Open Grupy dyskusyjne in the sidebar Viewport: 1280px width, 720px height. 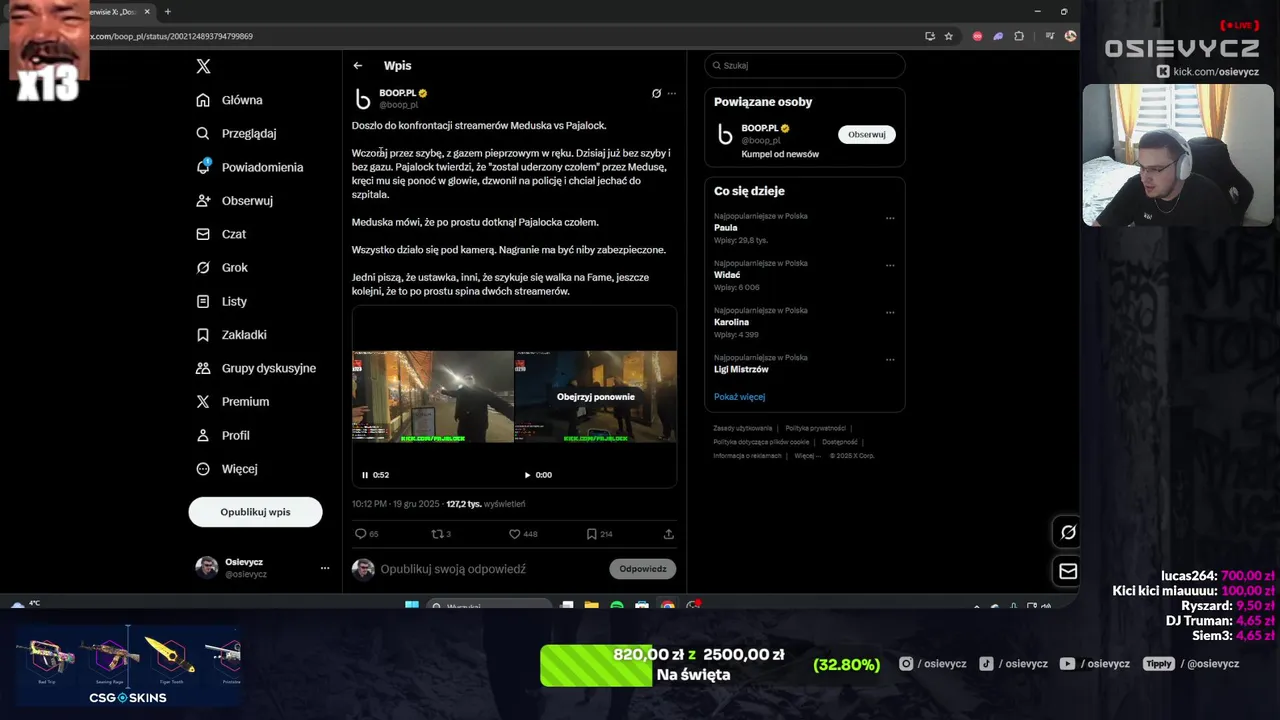(x=256, y=368)
